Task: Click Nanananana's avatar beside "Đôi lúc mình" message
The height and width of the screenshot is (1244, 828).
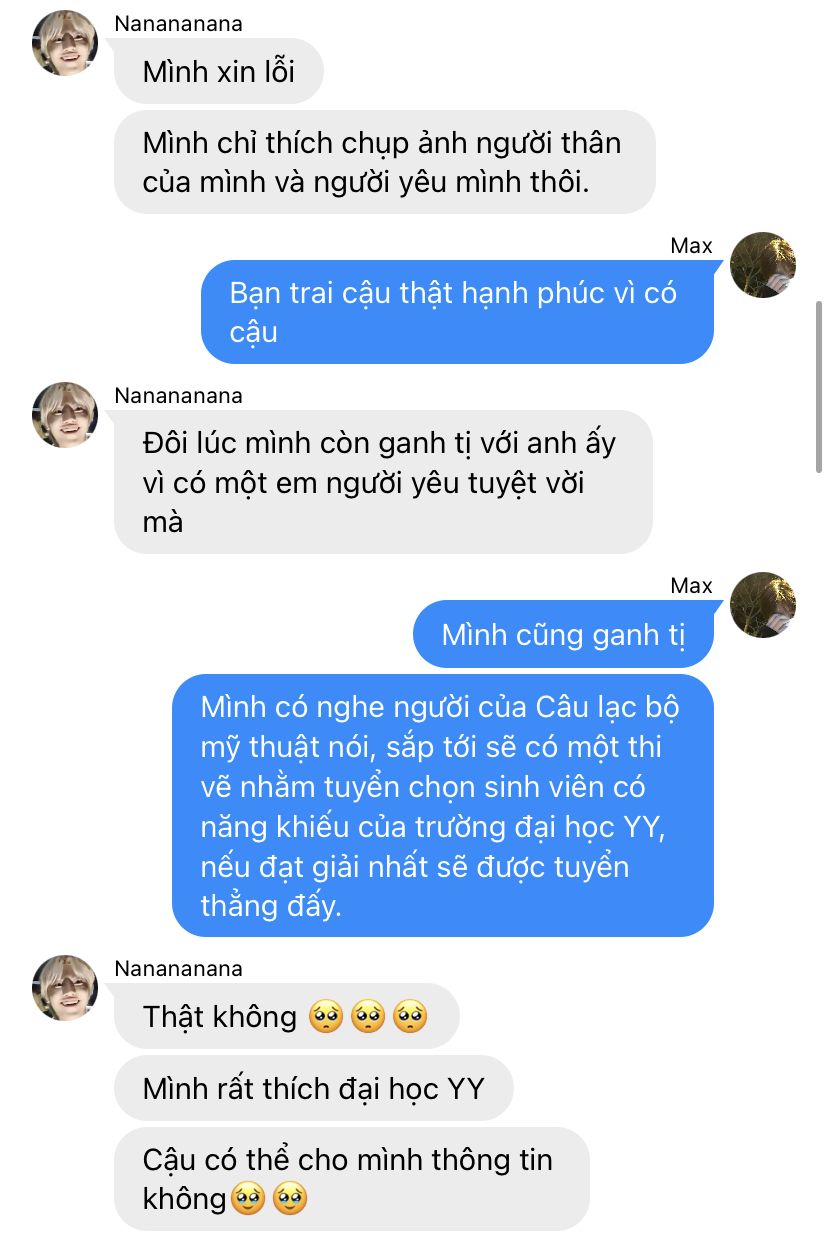Action: [x=65, y=414]
